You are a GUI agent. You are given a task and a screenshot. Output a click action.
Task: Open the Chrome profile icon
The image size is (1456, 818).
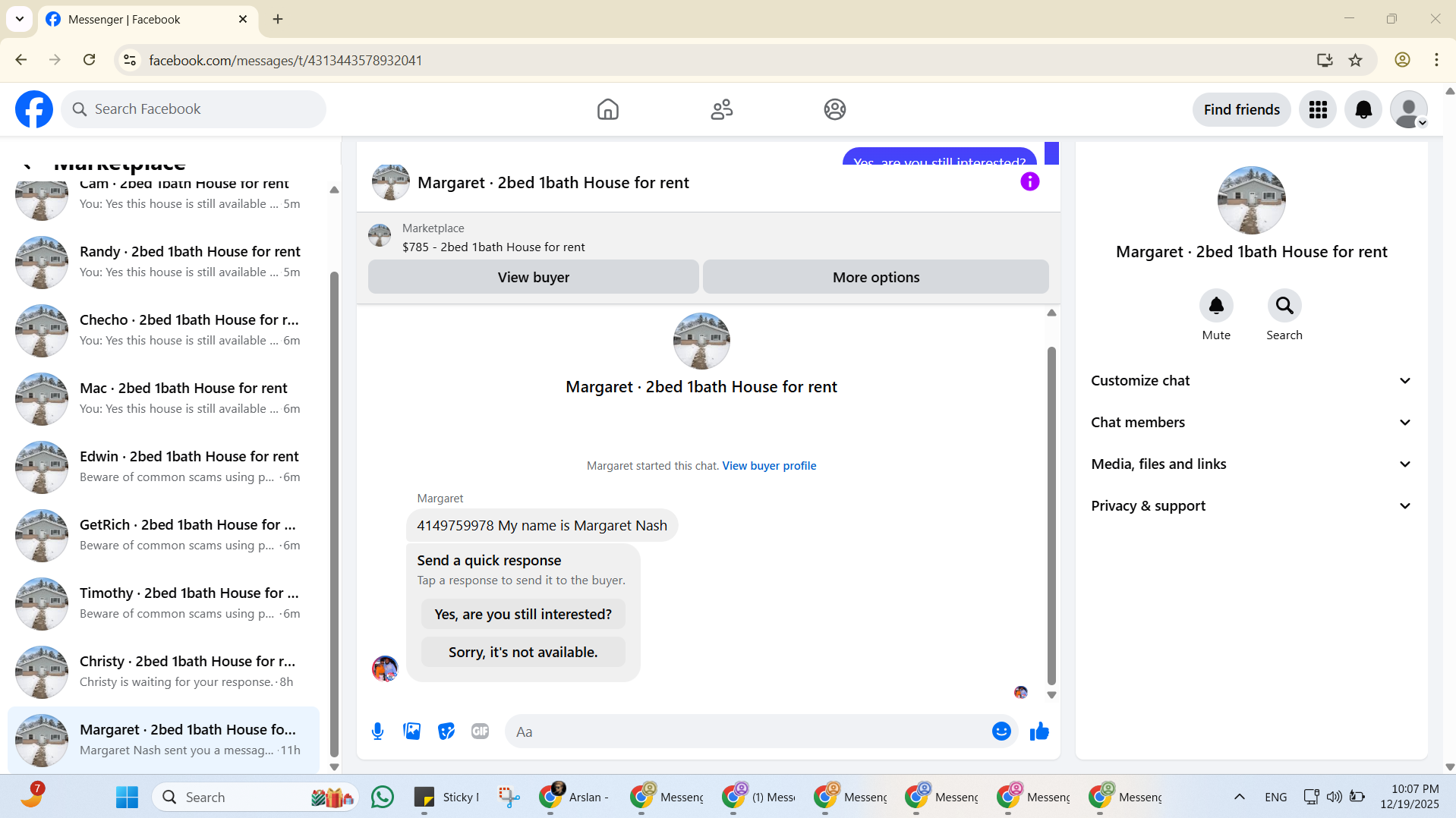(x=1402, y=60)
